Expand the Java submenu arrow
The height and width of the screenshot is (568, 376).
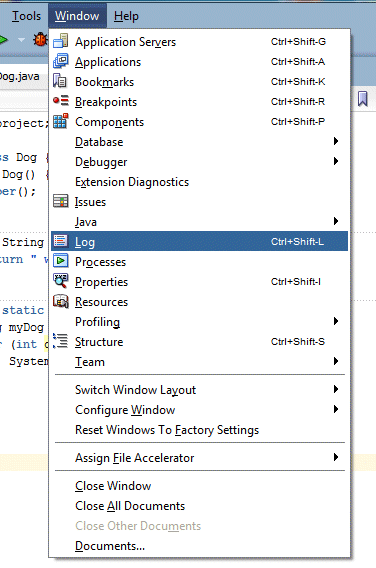coord(336,221)
